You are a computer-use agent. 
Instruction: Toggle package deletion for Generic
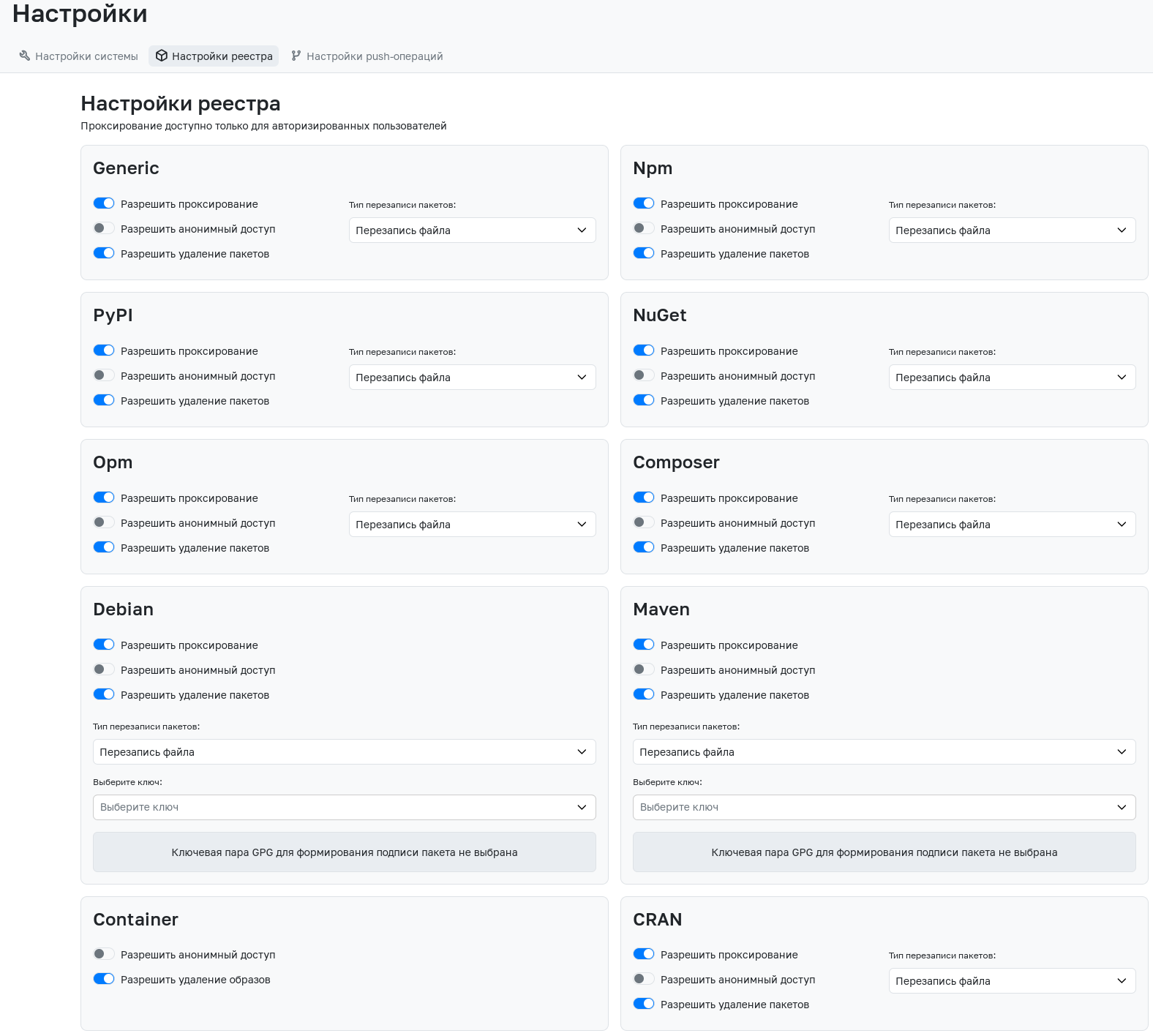tap(104, 253)
